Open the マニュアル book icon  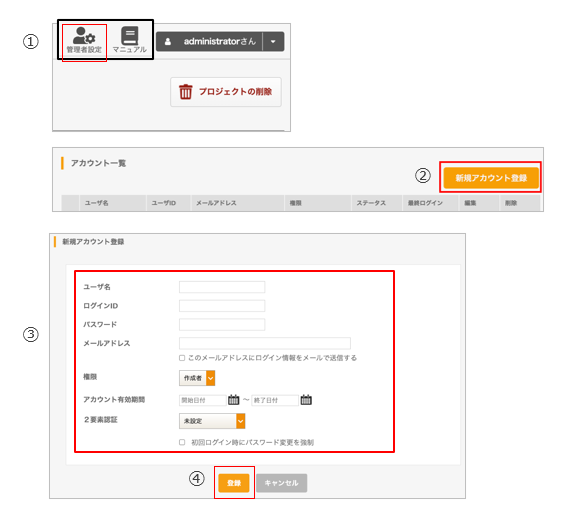[130, 35]
